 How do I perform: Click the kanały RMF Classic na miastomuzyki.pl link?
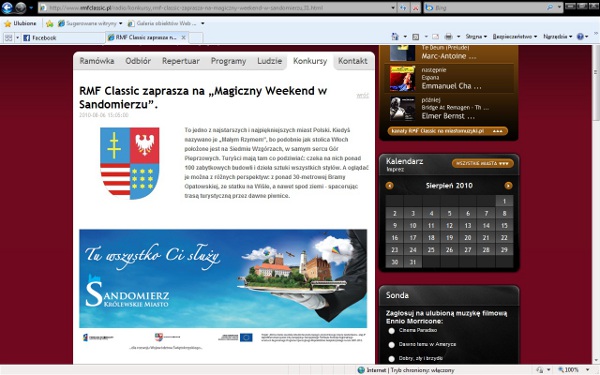tap(447, 131)
